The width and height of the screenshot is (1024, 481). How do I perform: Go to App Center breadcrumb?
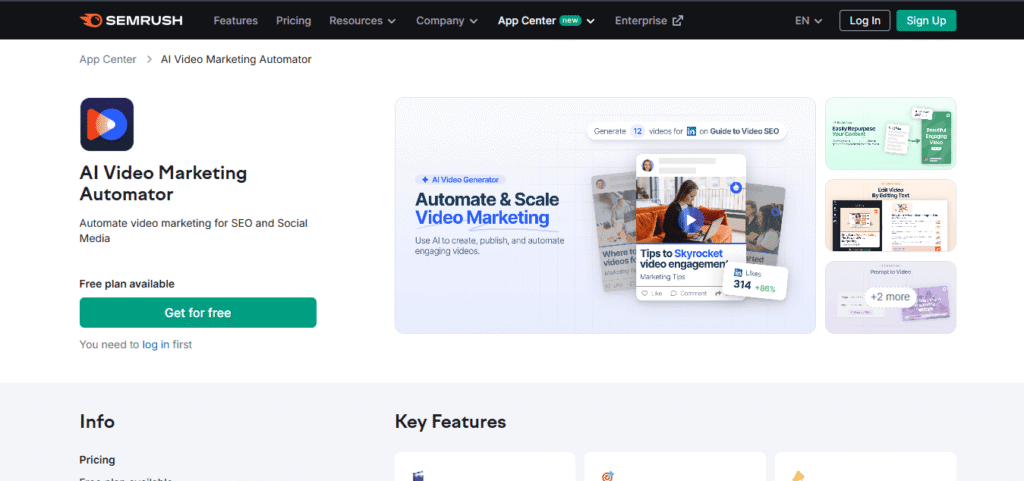(x=108, y=59)
